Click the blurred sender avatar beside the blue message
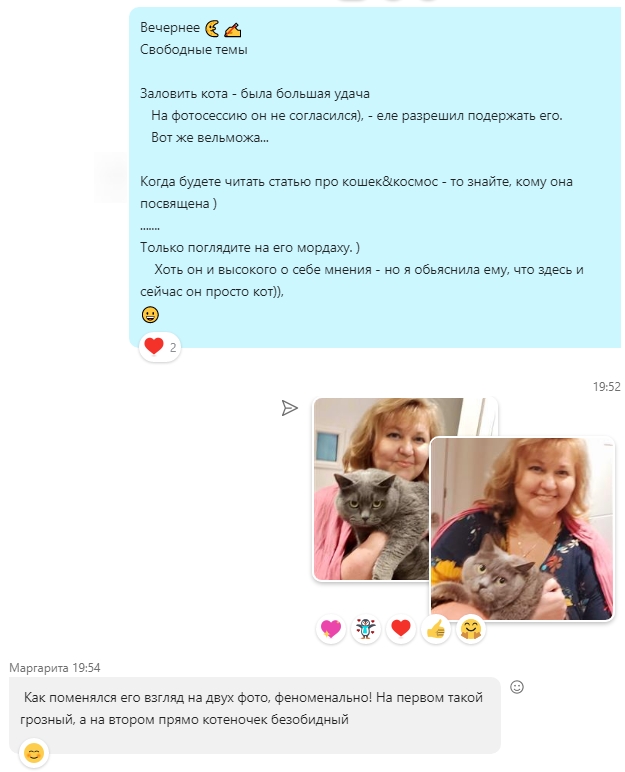Screen dimensions: 625x772 pyautogui.click(x=111, y=177)
